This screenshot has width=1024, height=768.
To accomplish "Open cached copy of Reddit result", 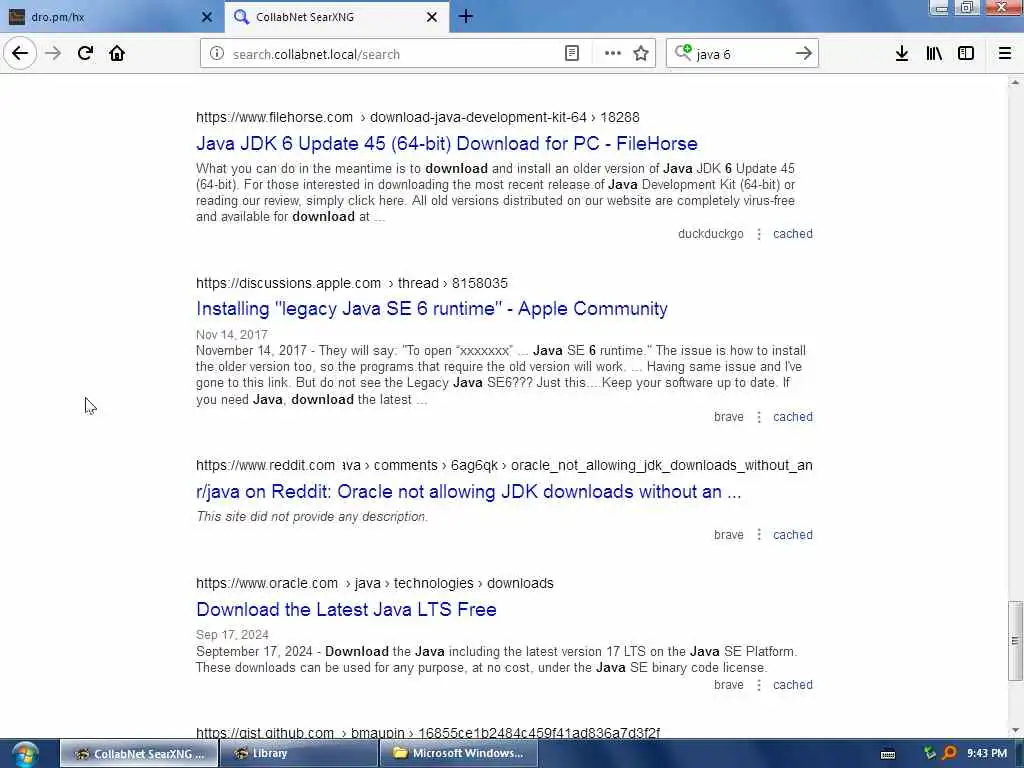I will click(793, 535).
